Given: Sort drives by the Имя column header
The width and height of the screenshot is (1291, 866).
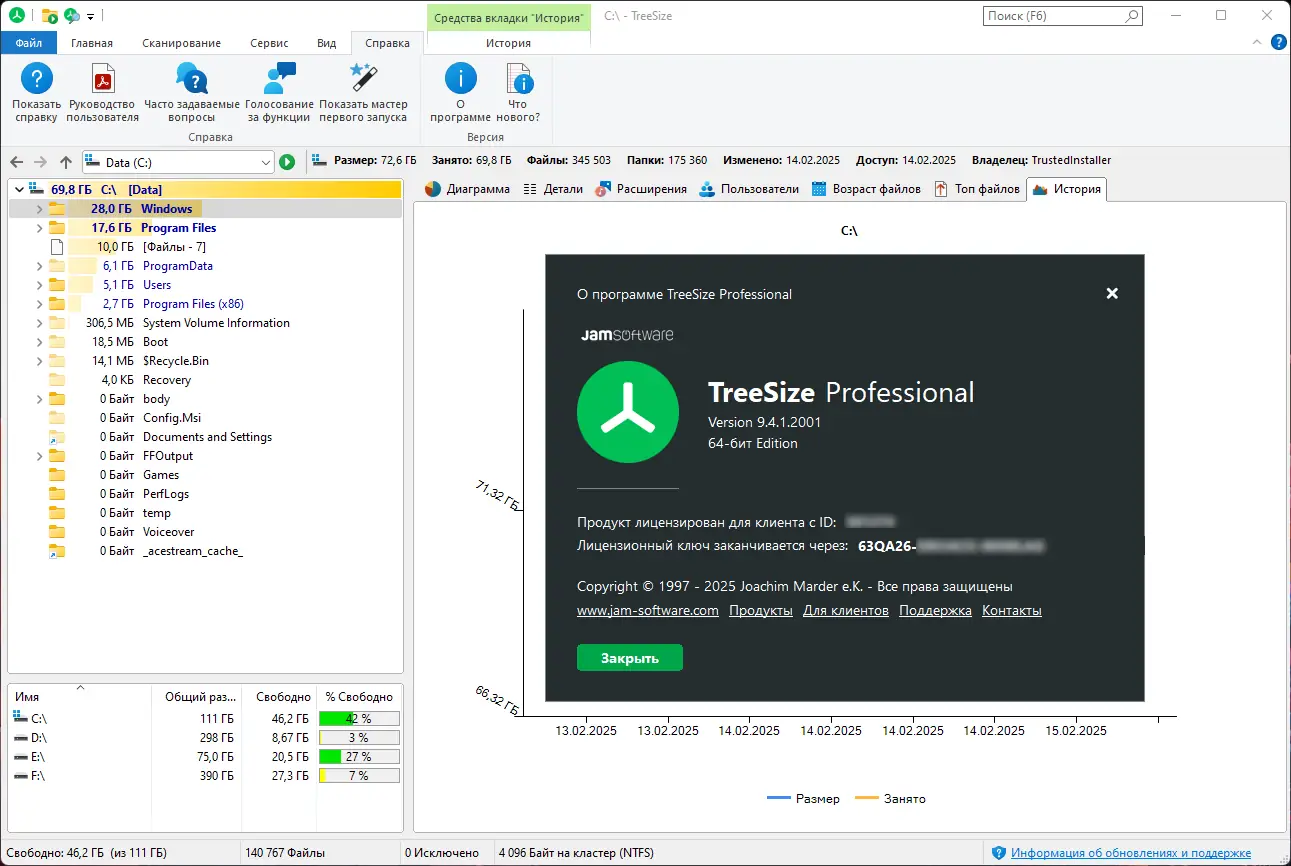Looking at the screenshot, I should point(80,697).
